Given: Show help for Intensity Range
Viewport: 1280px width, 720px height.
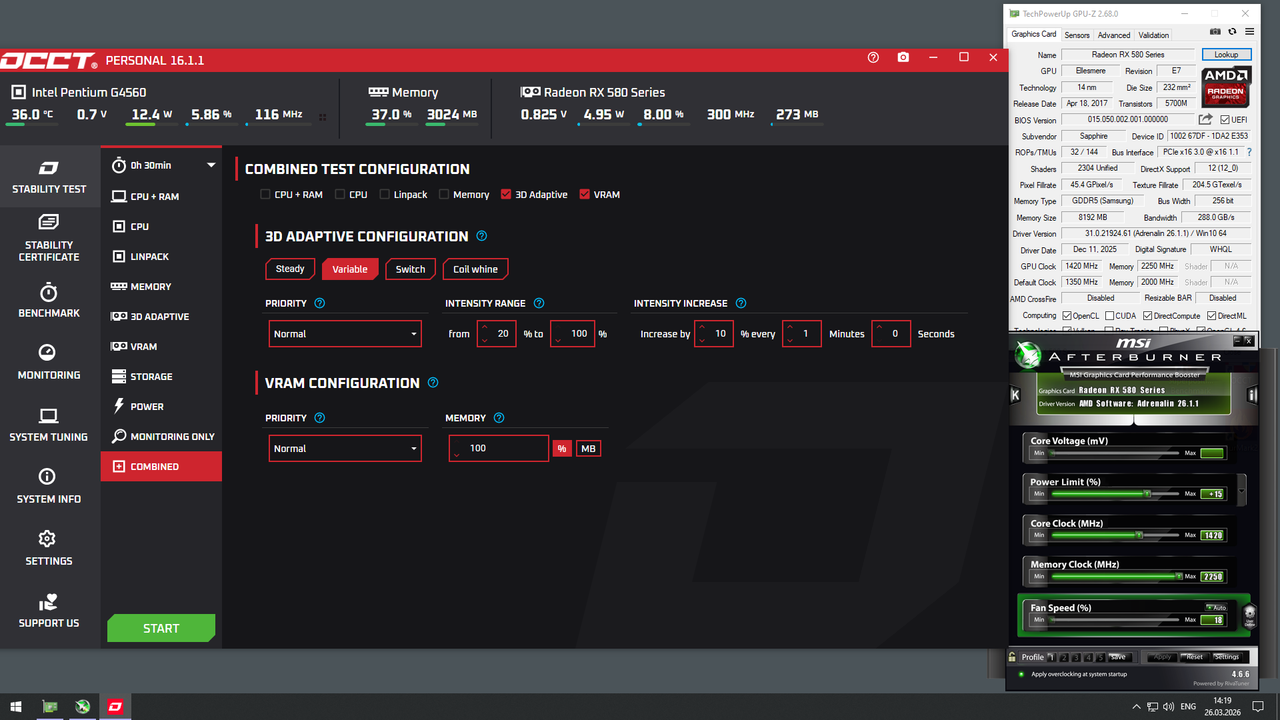Looking at the screenshot, I should click(539, 303).
